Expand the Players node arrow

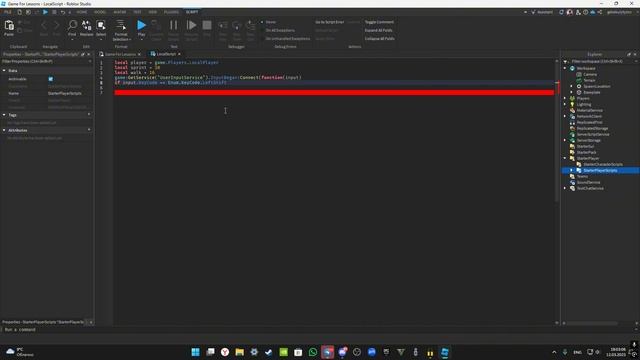pyautogui.click(x=565, y=98)
